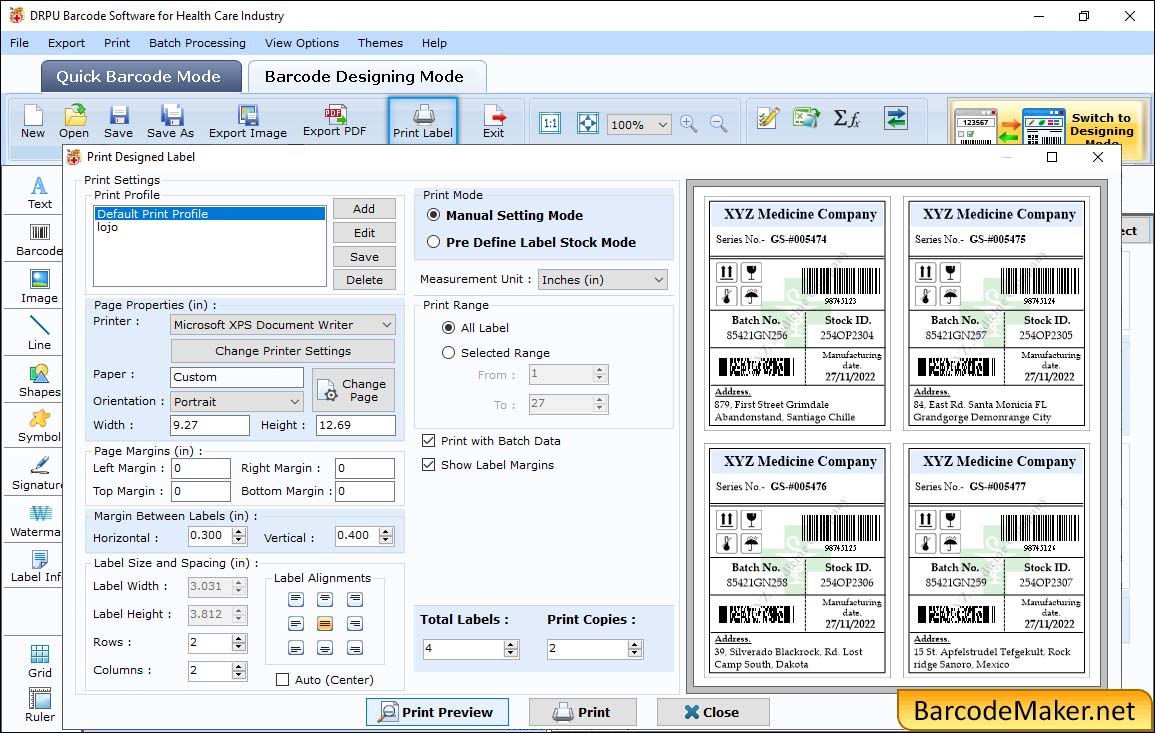Image resolution: width=1155 pixels, height=733 pixels.
Task: Click the edit pencil toolbar icon
Action: [x=768, y=118]
